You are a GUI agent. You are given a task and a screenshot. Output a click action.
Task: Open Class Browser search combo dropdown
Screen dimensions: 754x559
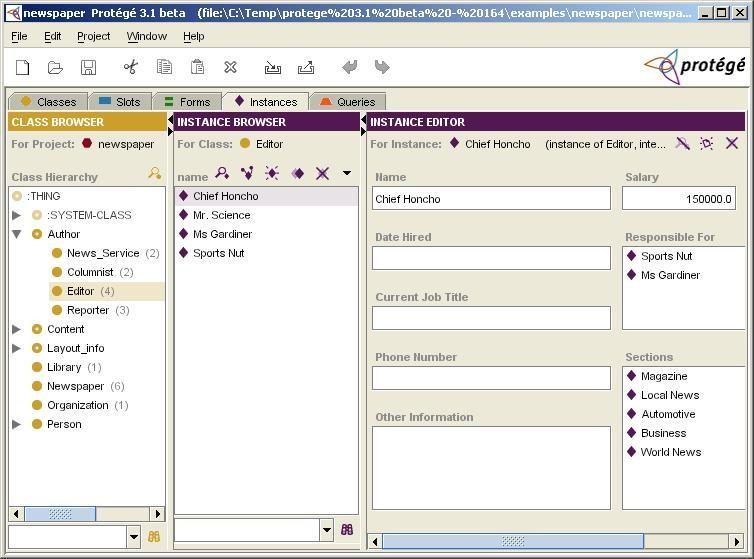coord(134,537)
